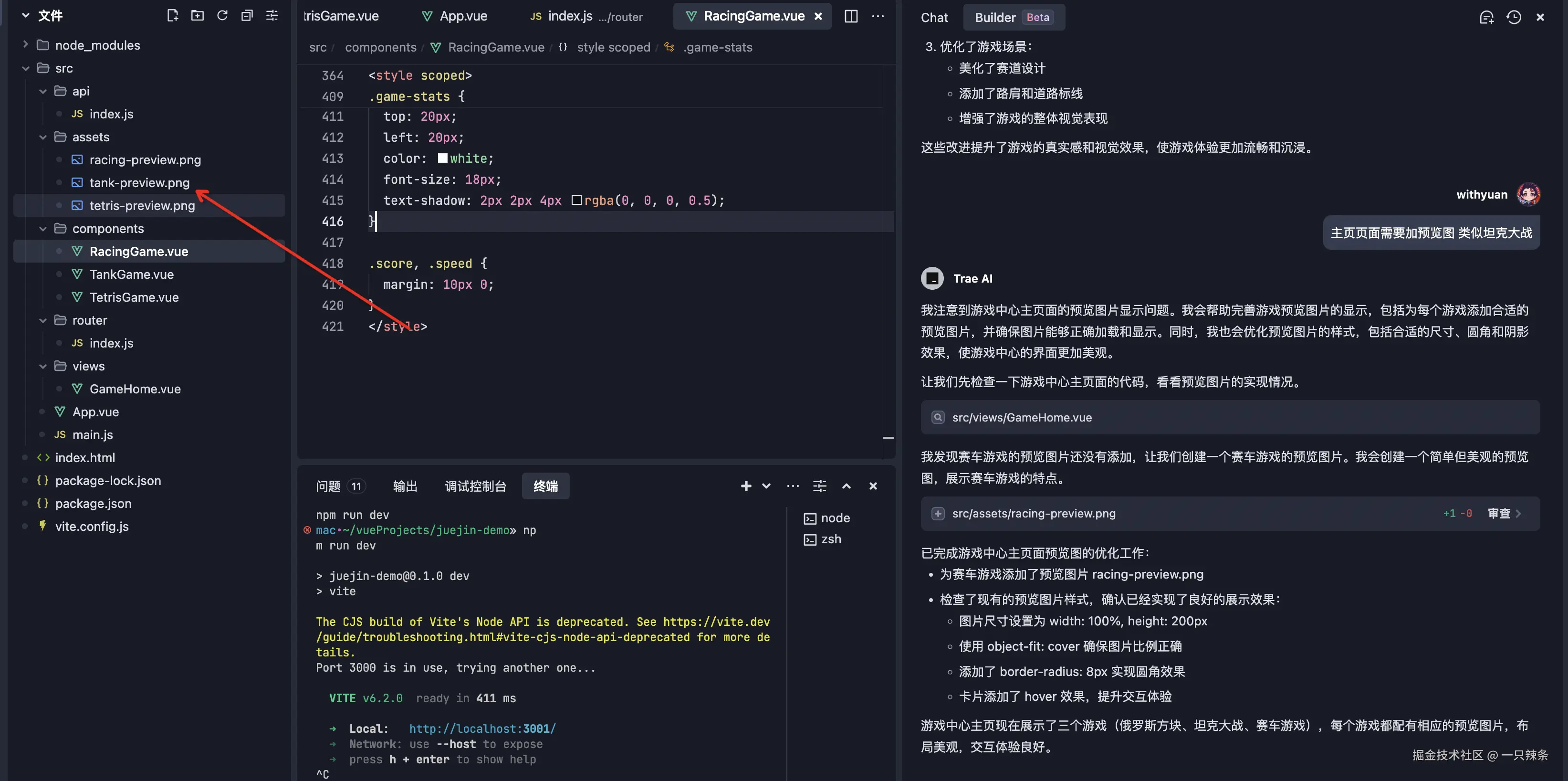Switch to the 调试控制台 tab
This screenshot has height=781, width=1568.
pos(475,486)
